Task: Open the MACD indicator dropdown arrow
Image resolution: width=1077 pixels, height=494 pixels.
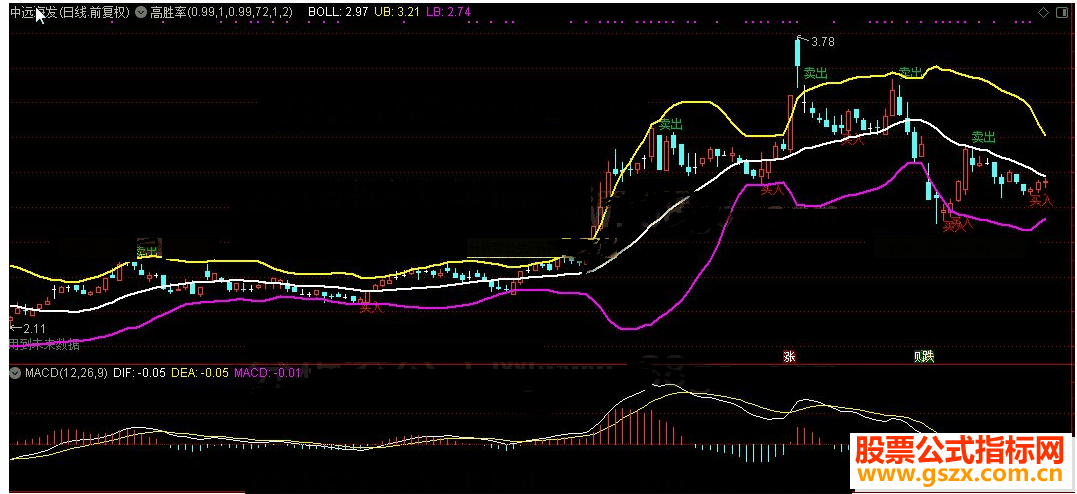Action: click(x=15, y=373)
